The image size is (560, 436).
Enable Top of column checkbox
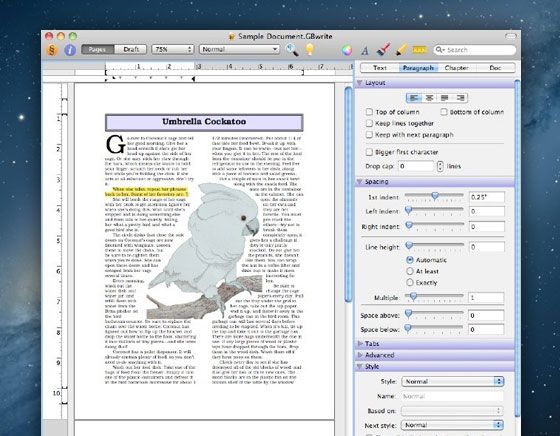[x=369, y=112]
